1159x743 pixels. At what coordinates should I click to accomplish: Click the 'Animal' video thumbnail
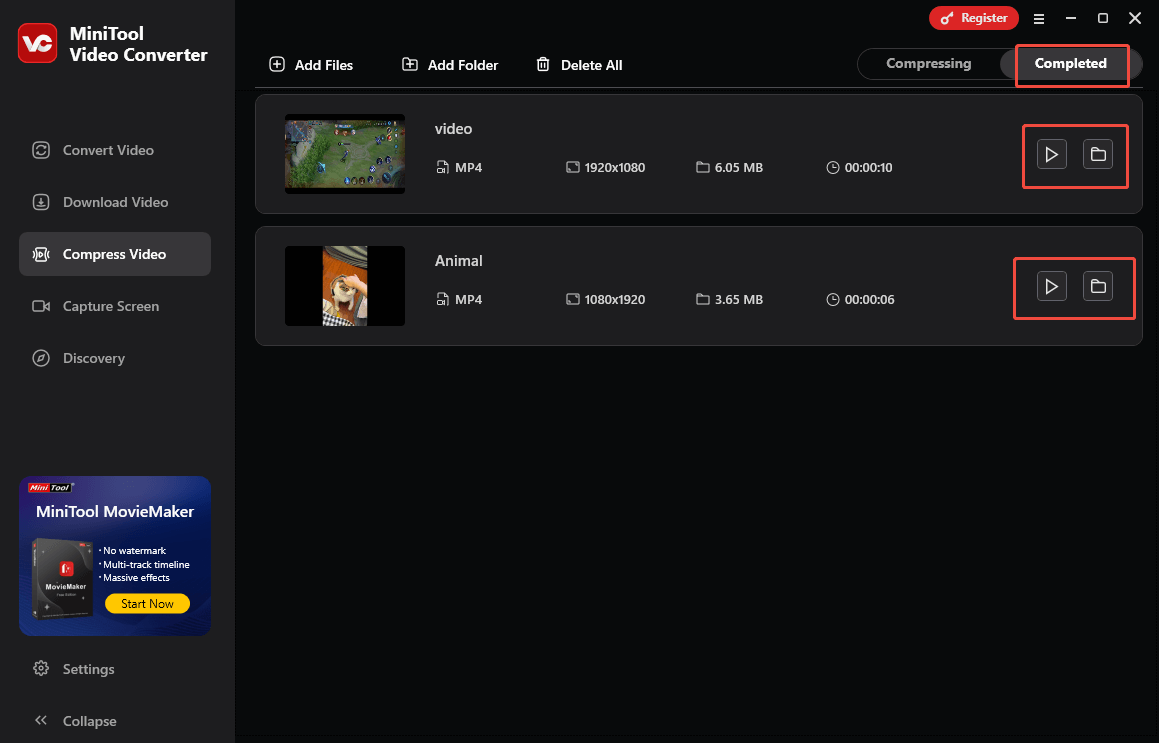point(344,286)
